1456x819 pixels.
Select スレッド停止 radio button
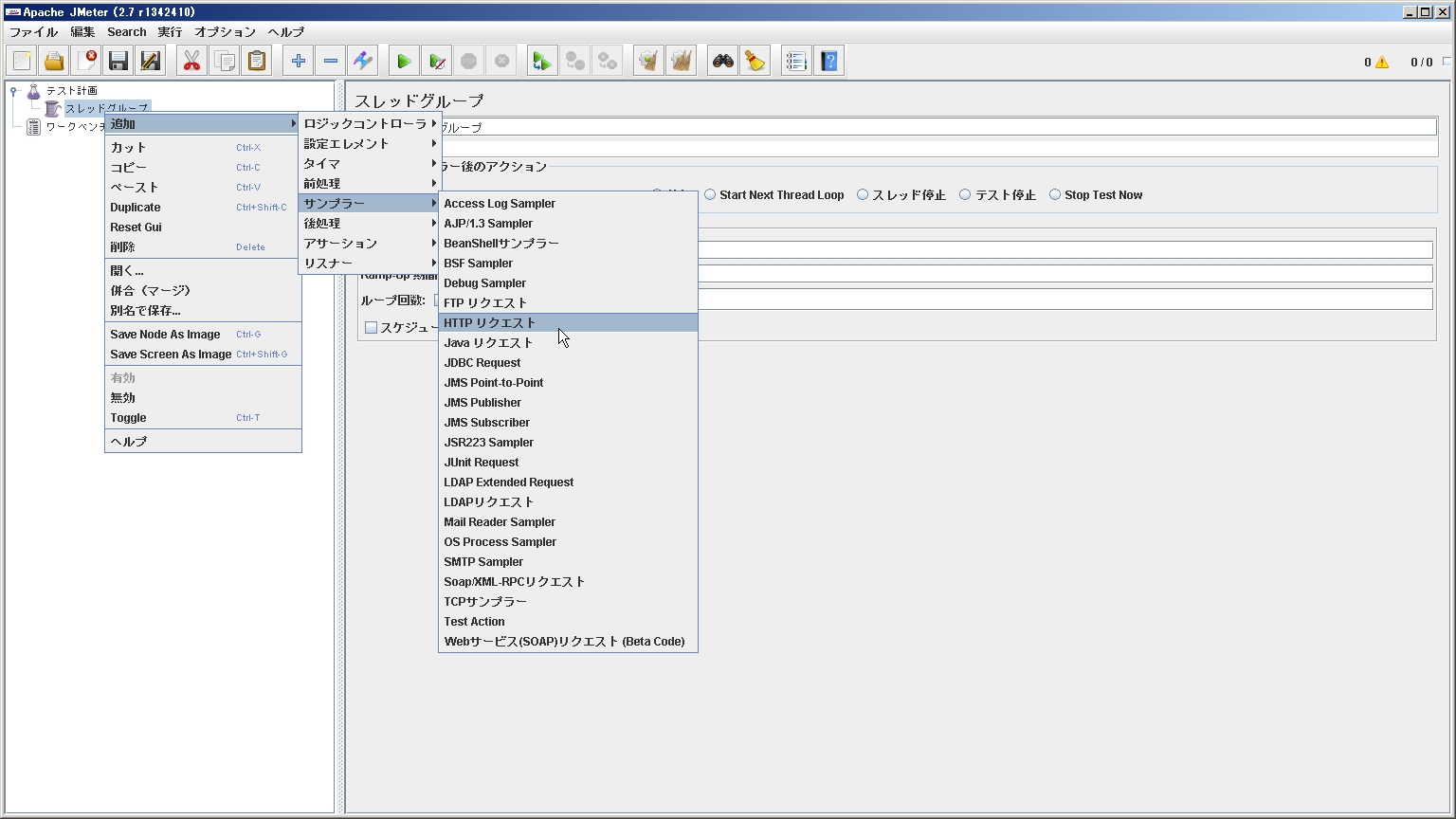tap(863, 194)
